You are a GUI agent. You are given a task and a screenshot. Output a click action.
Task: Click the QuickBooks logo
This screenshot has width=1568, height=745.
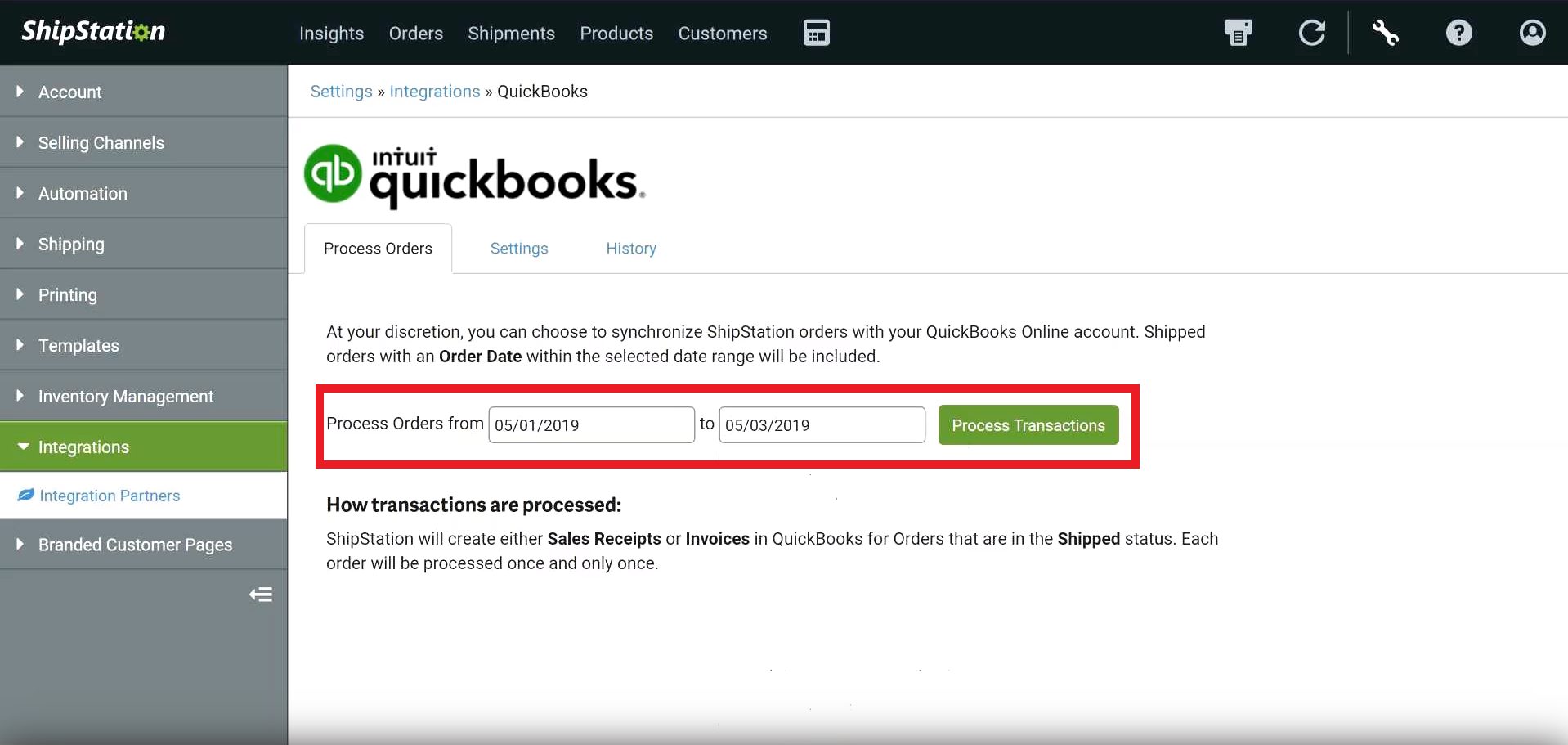474,176
